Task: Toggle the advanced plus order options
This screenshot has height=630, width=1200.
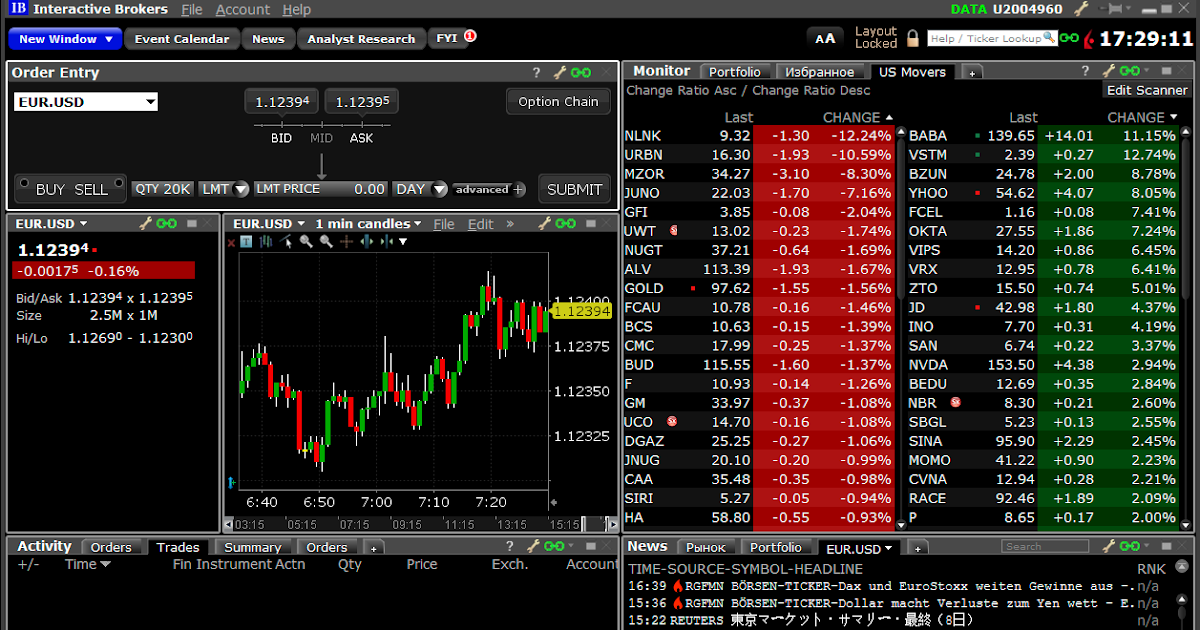Action: (x=490, y=189)
